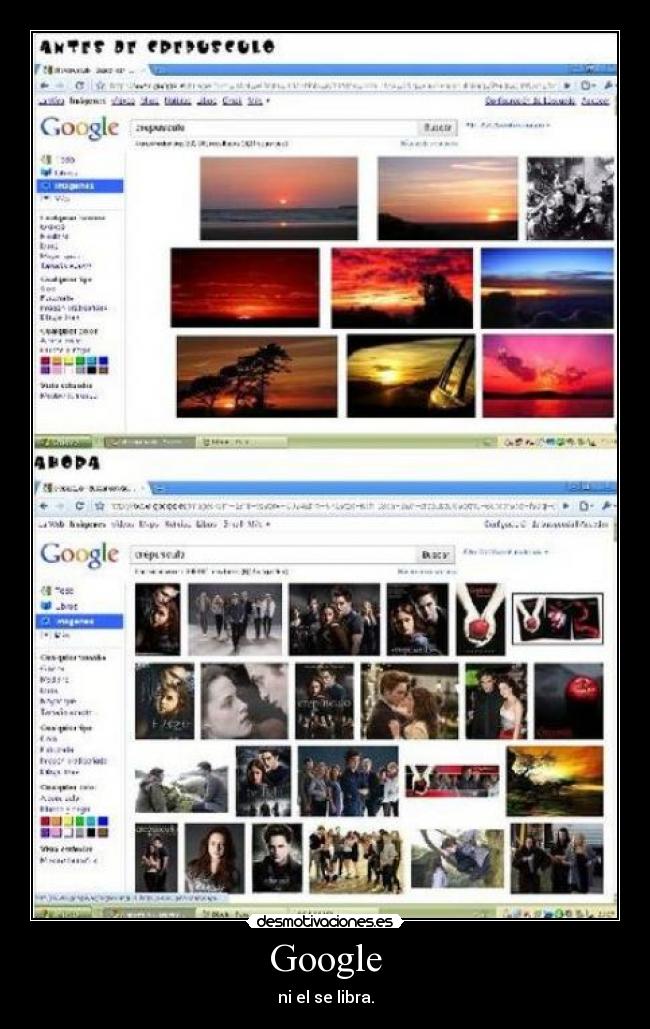Viewport: 650px width, 1029px height.
Task: Expand the Más dropdown in the upper top bar
Action: 259,100
